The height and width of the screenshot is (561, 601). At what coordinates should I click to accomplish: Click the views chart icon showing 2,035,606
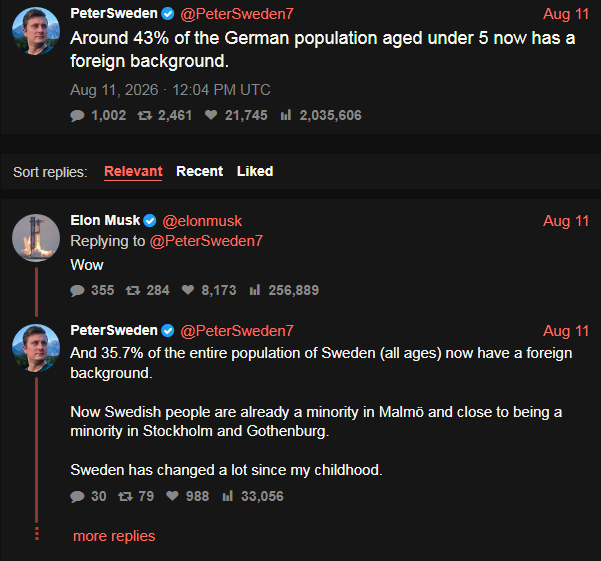pos(286,115)
